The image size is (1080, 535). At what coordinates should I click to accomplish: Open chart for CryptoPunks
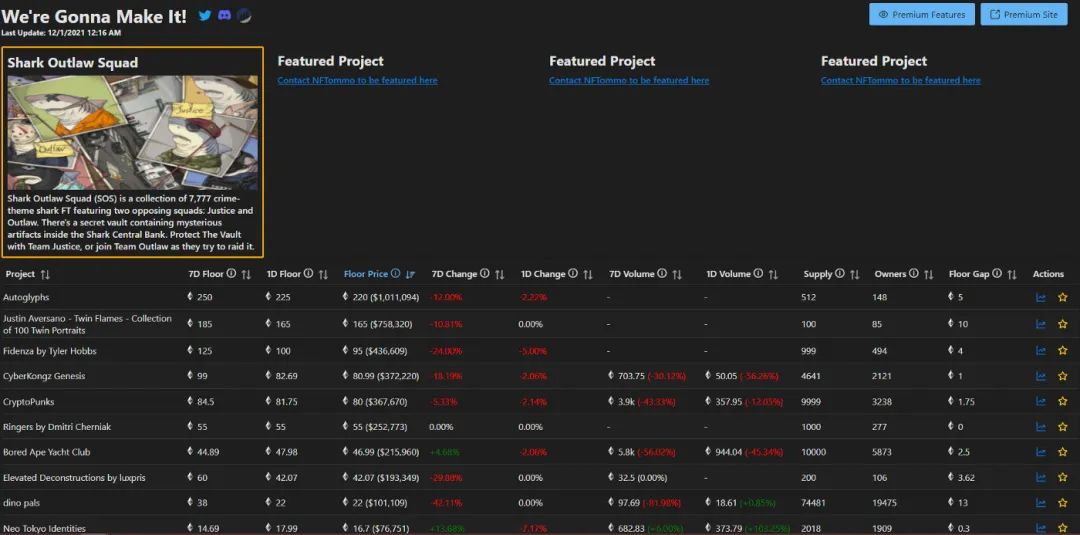pos(1041,402)
